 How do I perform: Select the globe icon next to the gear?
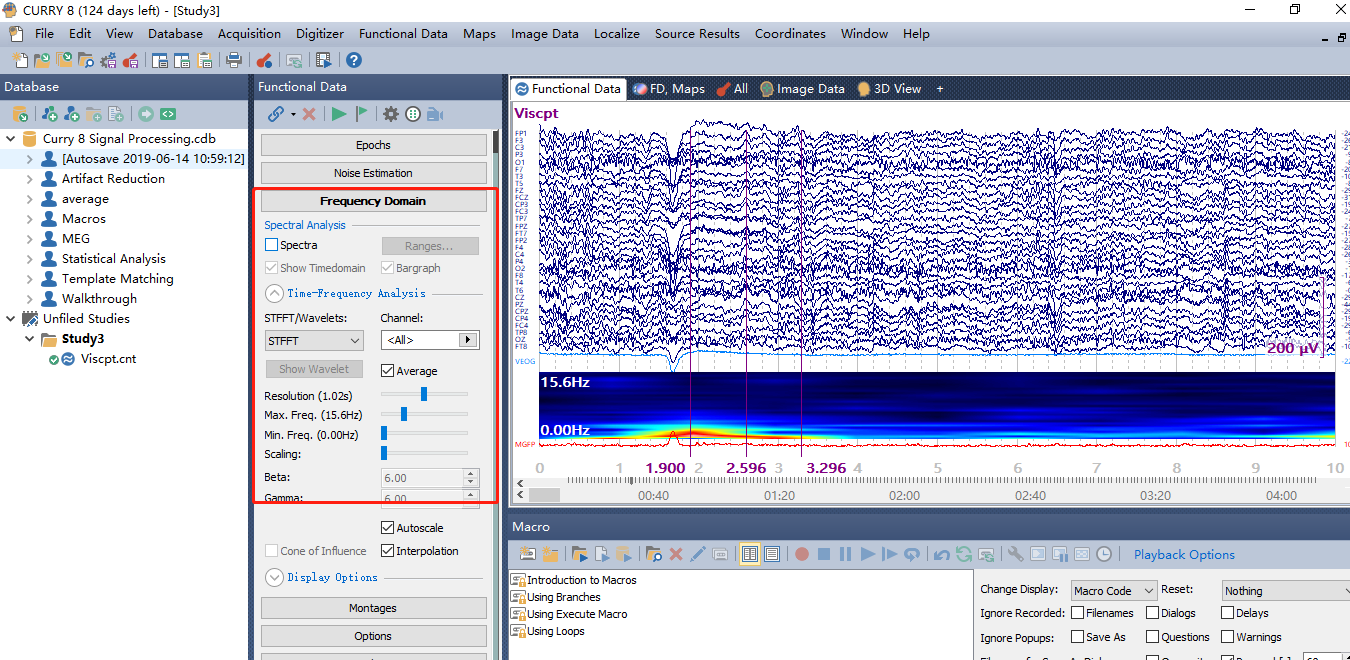click(413, 113)
